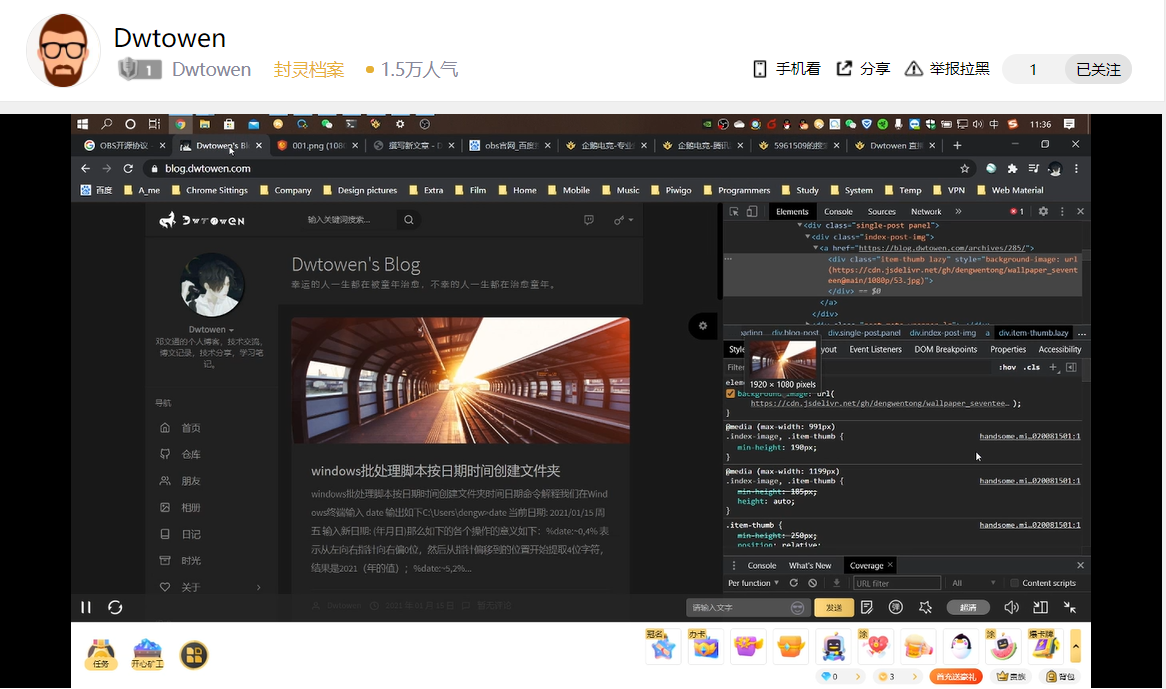The height and width of the screenshot is (689, 1166).
Task: Click the 首充送豪礼 button
Action: [x=956, y=676]
